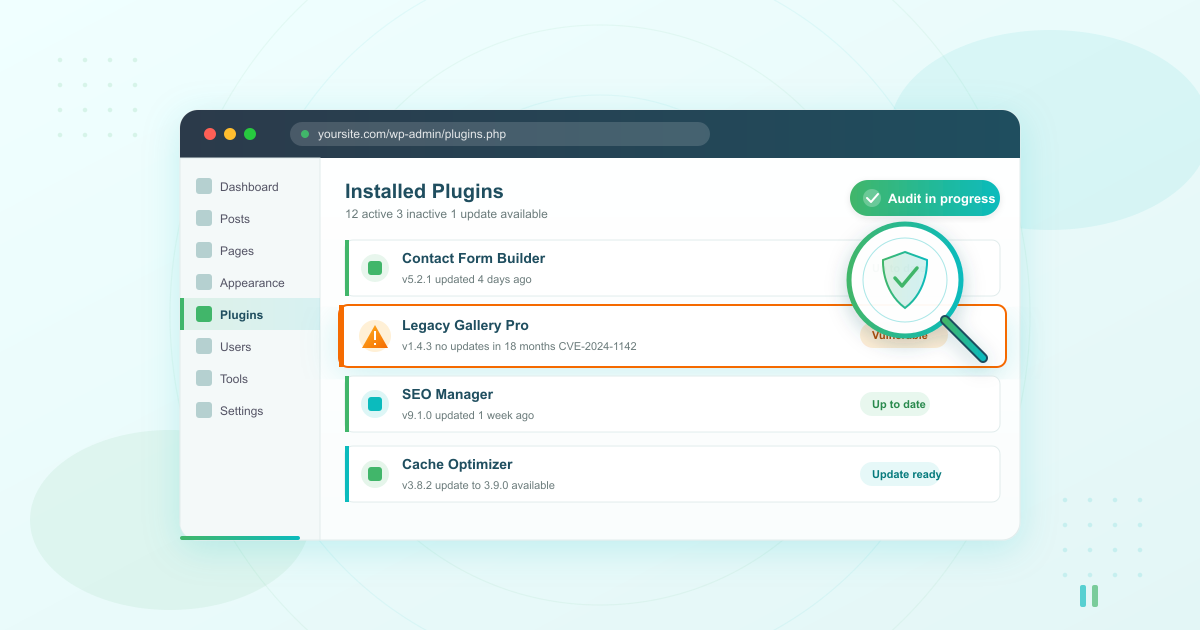Open the Users section icon
This screenshot has width=1200, height=630.
pos(205,346)
